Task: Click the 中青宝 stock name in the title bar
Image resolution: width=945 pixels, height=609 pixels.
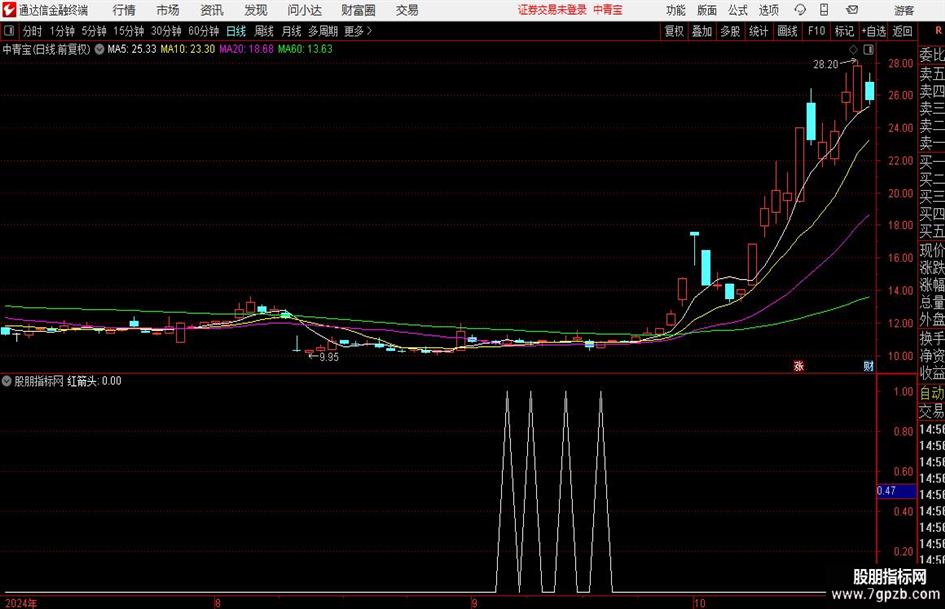Action: click(x=608, y=10)
